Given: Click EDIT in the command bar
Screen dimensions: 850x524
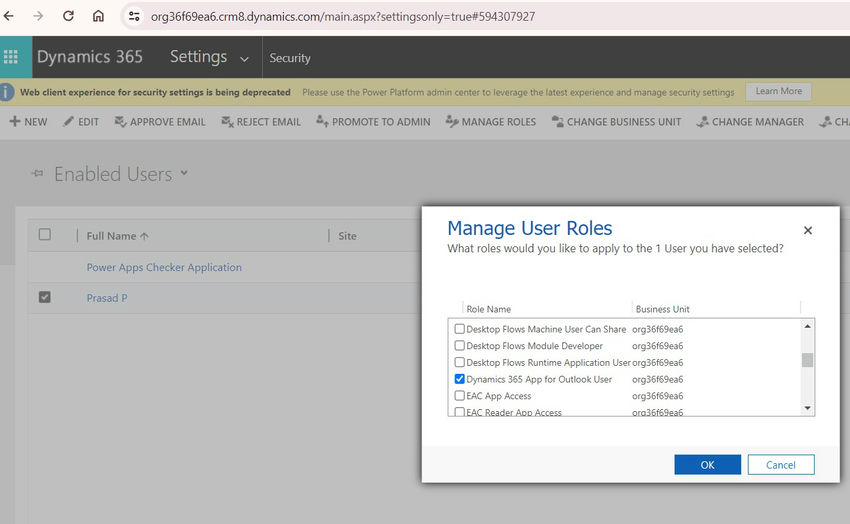Looking at the screenshot, I should [88, 122].
